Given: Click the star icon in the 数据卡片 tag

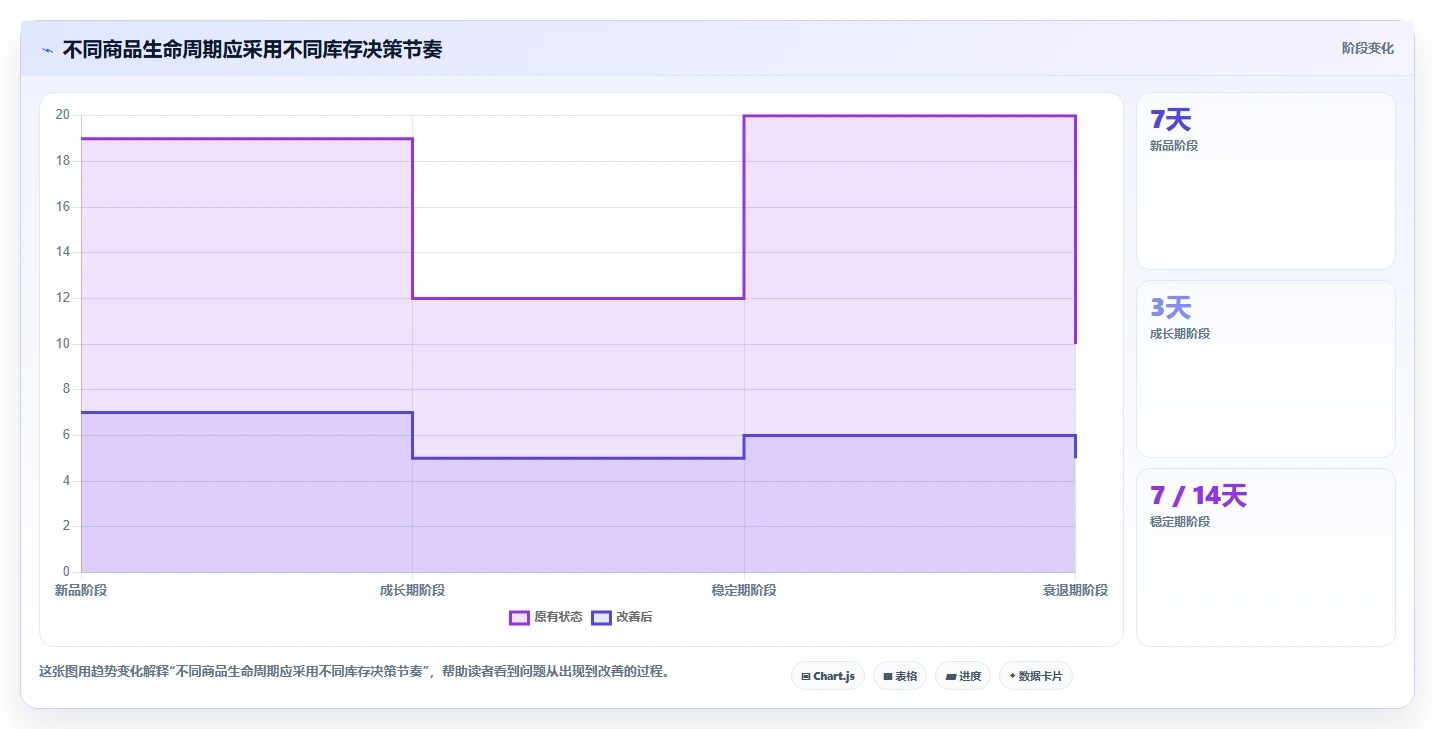Looking at the screenshot, I should 1012,677.
